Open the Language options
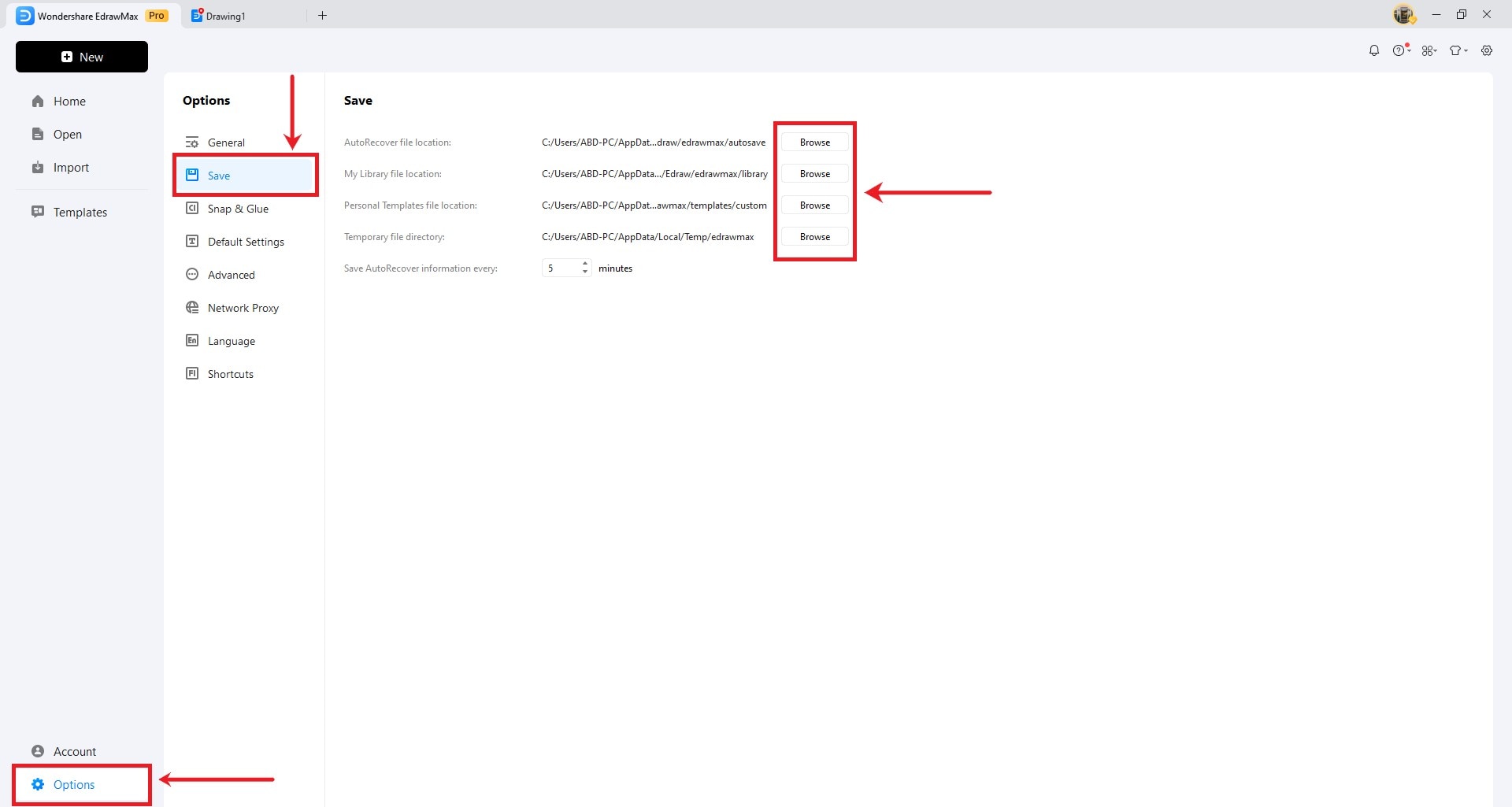1512x807 pixels. coord(231,341)
